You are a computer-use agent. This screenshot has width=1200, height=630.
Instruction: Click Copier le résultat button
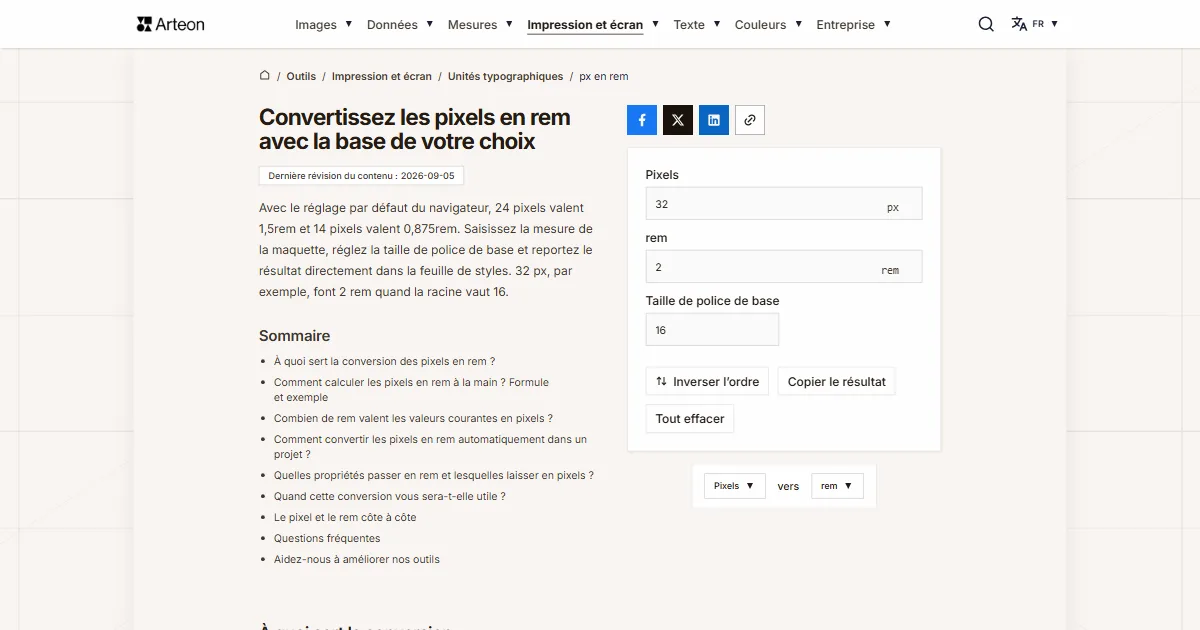click(x=837, y=381)
